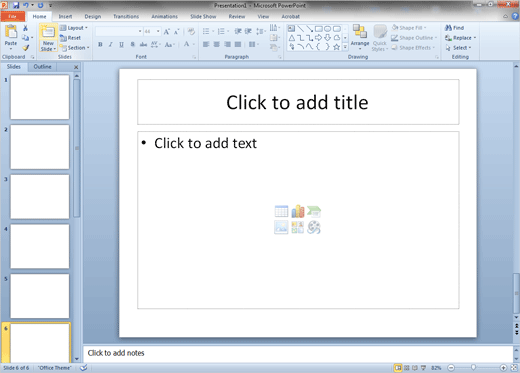Decrease list indent level
The height and width of the screenshot is (373, 520).
pyautogui.click(x=238, y=31)
